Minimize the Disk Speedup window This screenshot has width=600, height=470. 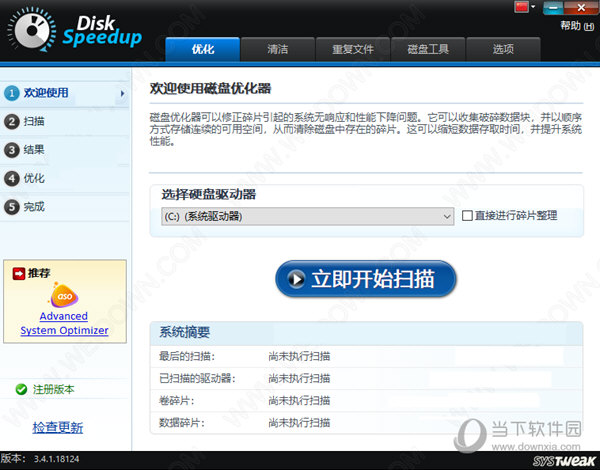[553, 7]
